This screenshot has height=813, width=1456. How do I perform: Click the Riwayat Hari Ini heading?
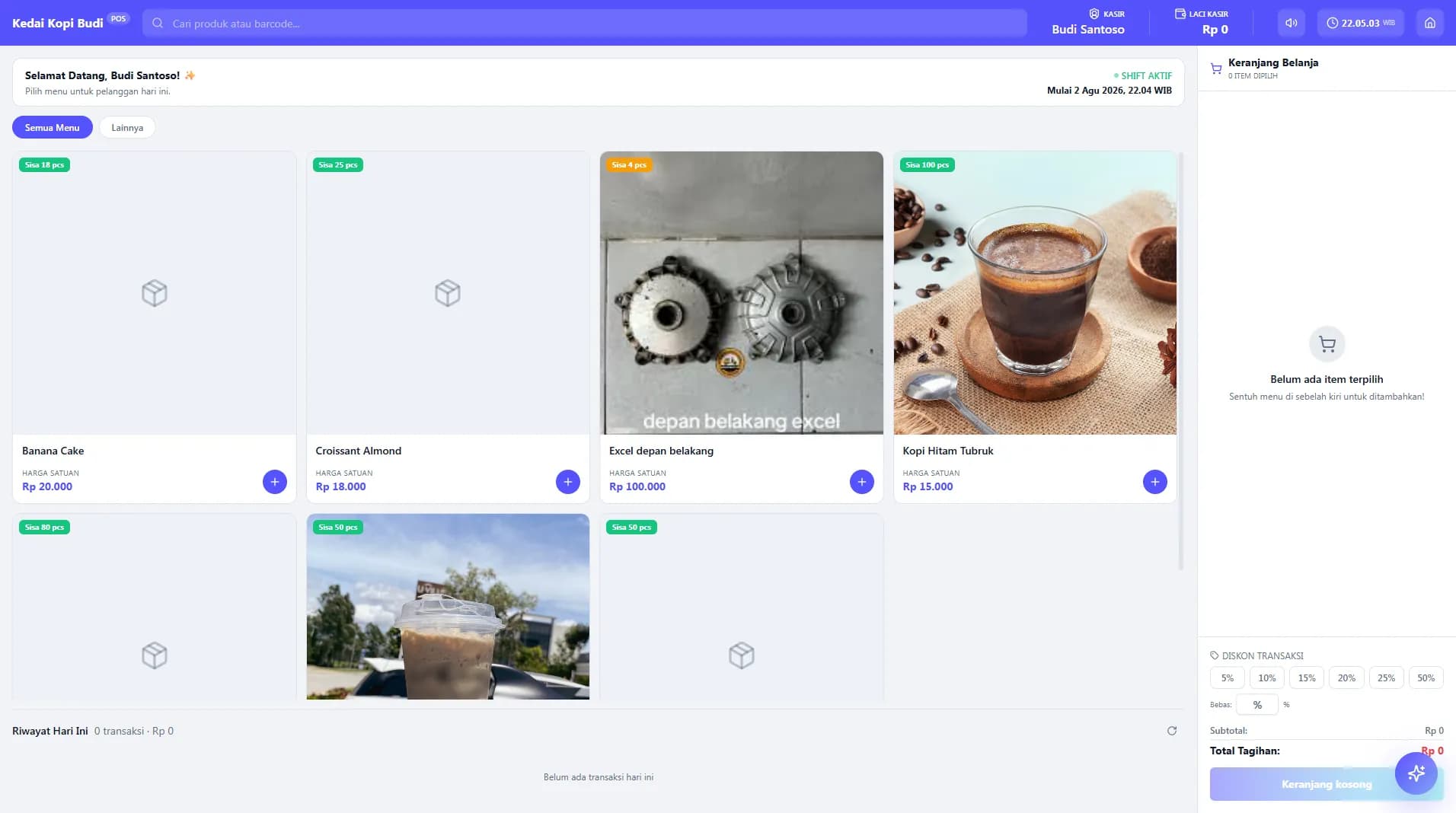(x=50, y=731)
